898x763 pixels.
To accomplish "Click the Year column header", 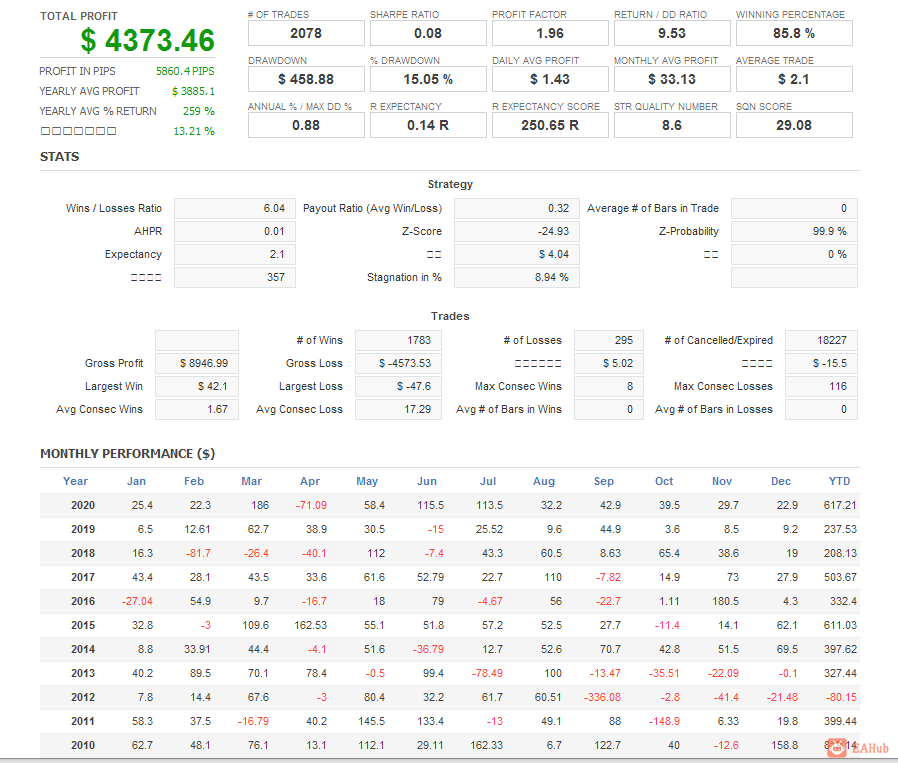I will click(x=76, y=481).
